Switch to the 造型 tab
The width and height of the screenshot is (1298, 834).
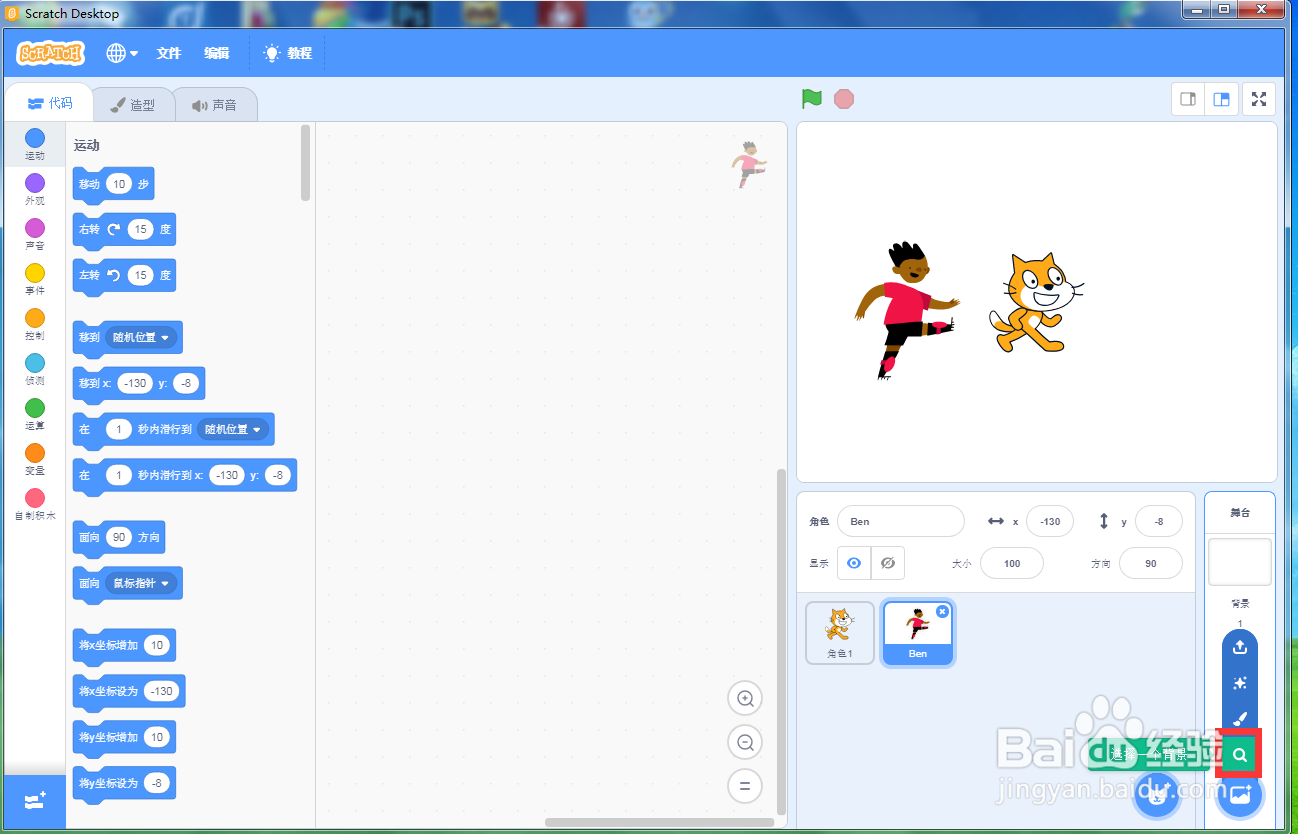pos(132,104)
